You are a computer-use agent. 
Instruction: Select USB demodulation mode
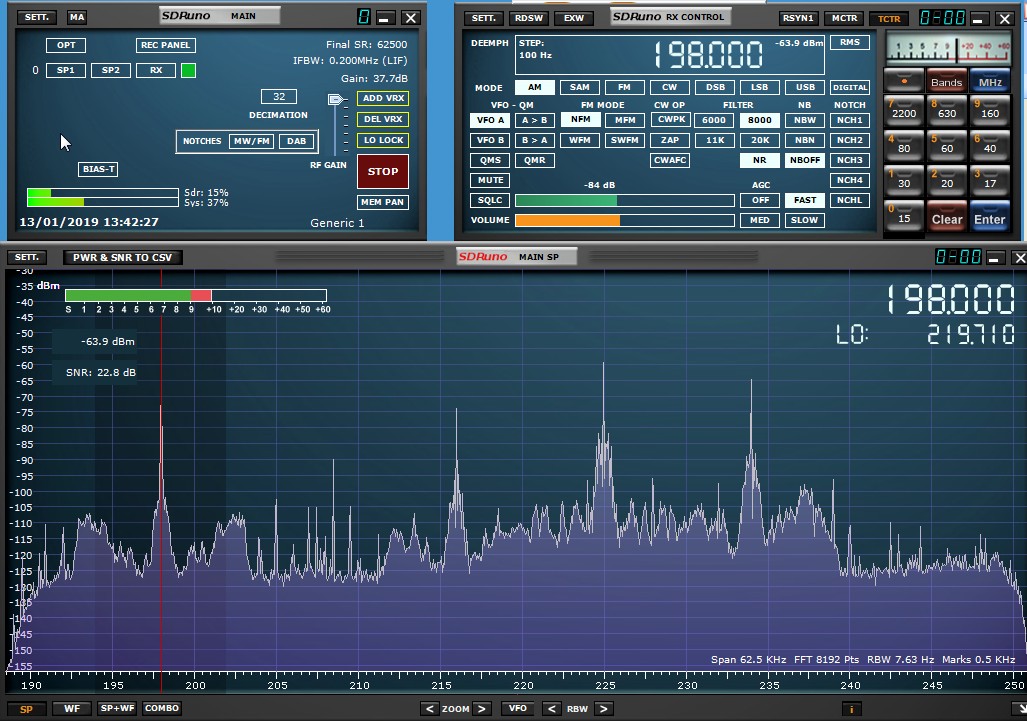[805, 87]
